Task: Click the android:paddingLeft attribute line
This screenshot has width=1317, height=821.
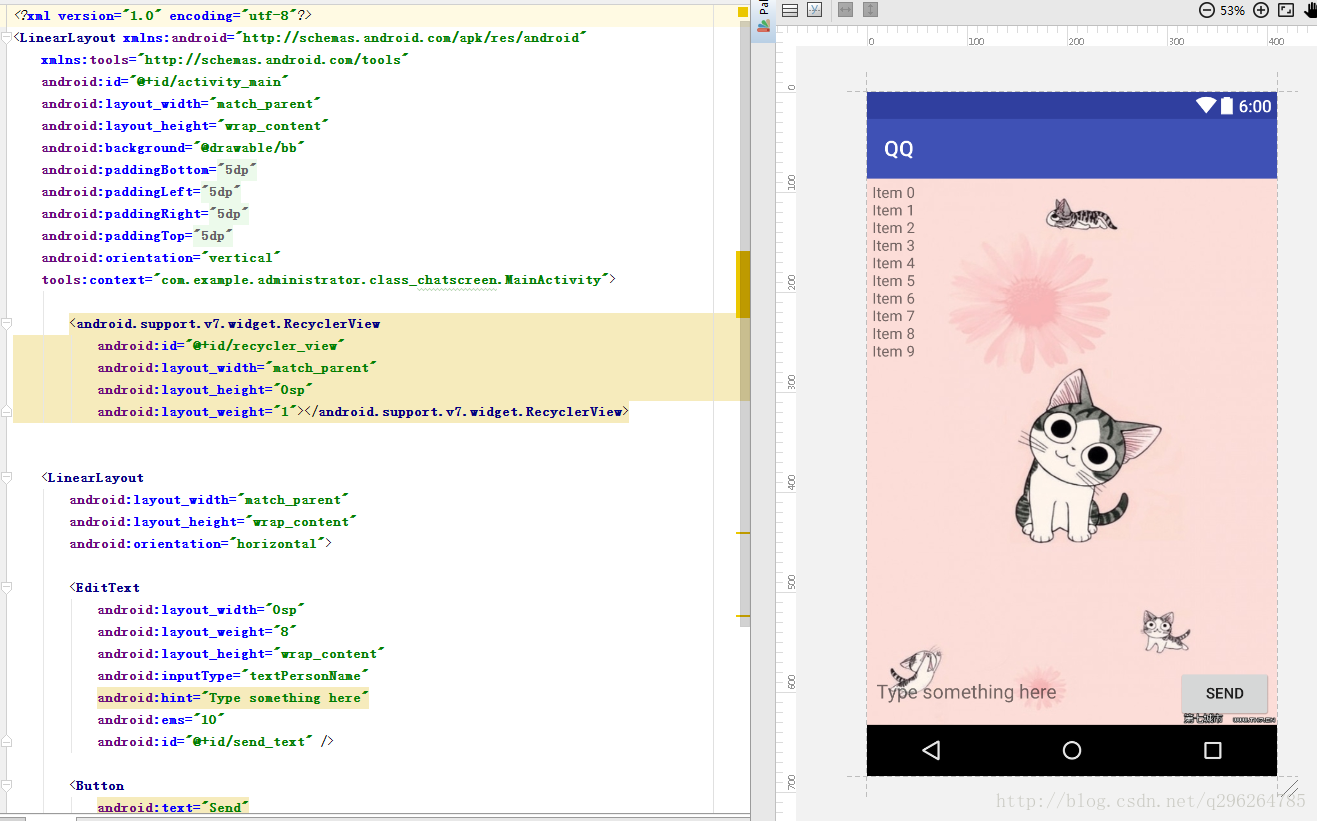Action: pos(141,192)
